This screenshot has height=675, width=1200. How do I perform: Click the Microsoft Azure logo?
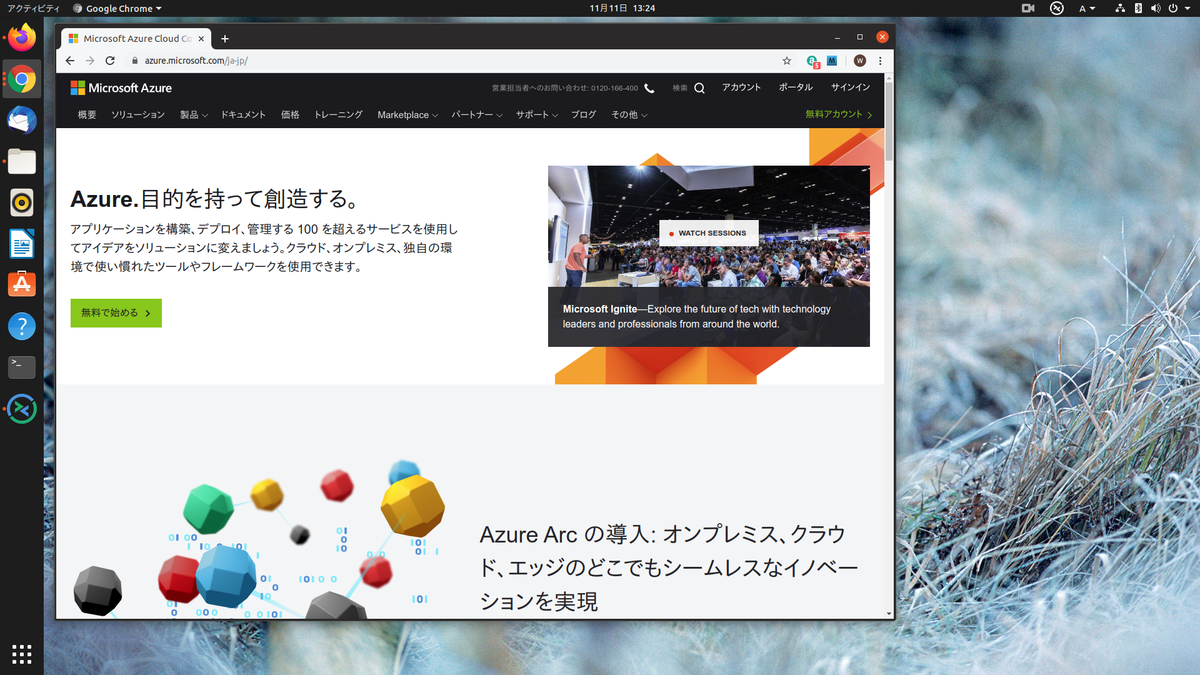[x=121, y=87]
